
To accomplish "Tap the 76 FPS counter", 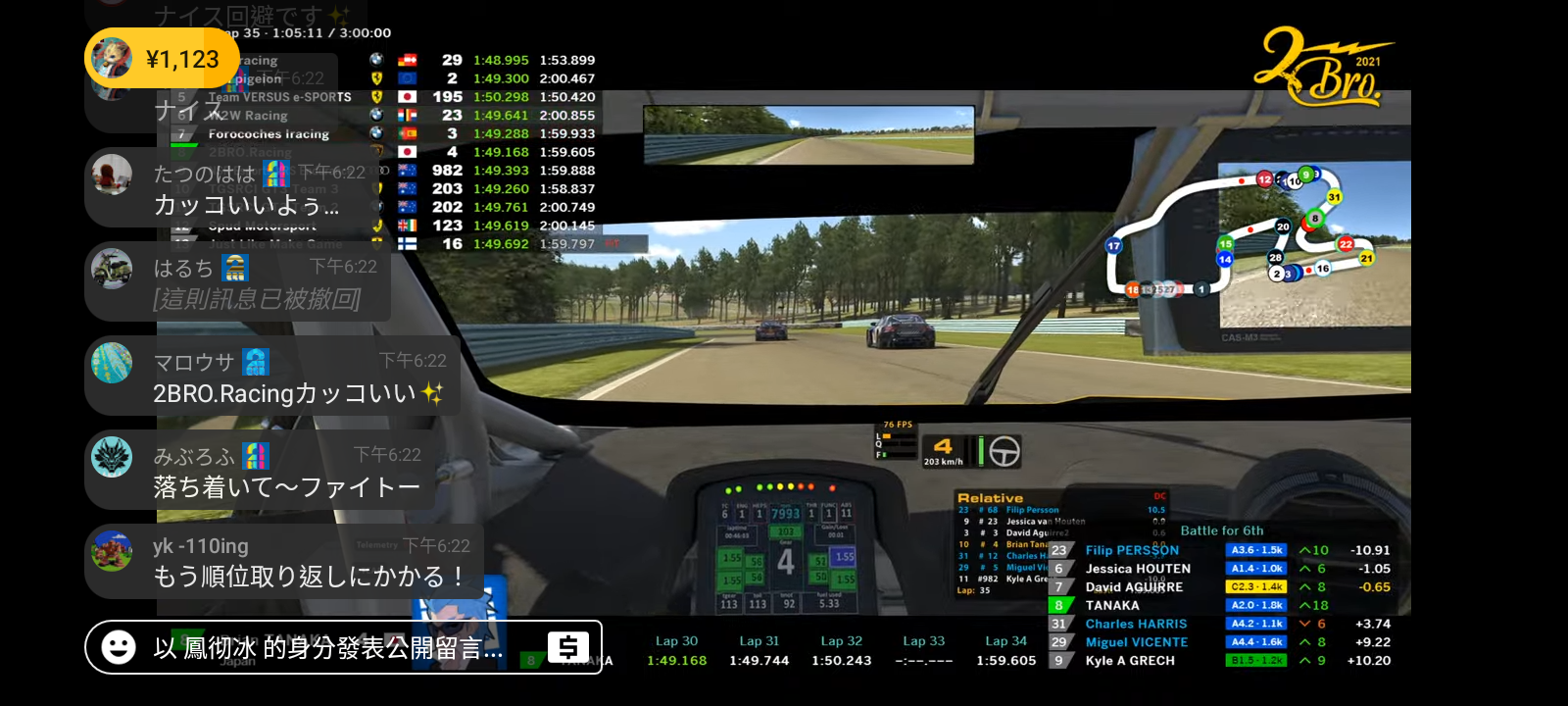I will [897, 425].
